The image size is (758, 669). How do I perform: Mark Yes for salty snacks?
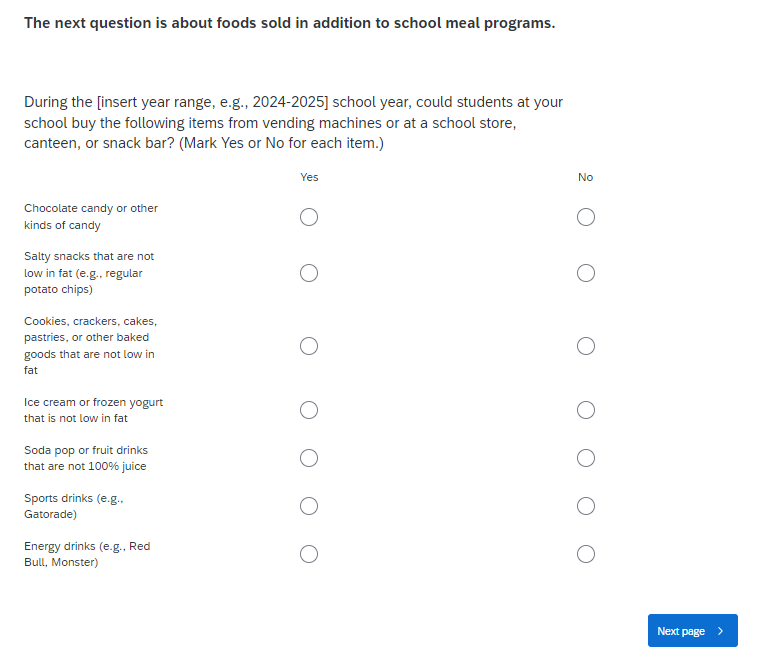[309, 273]
